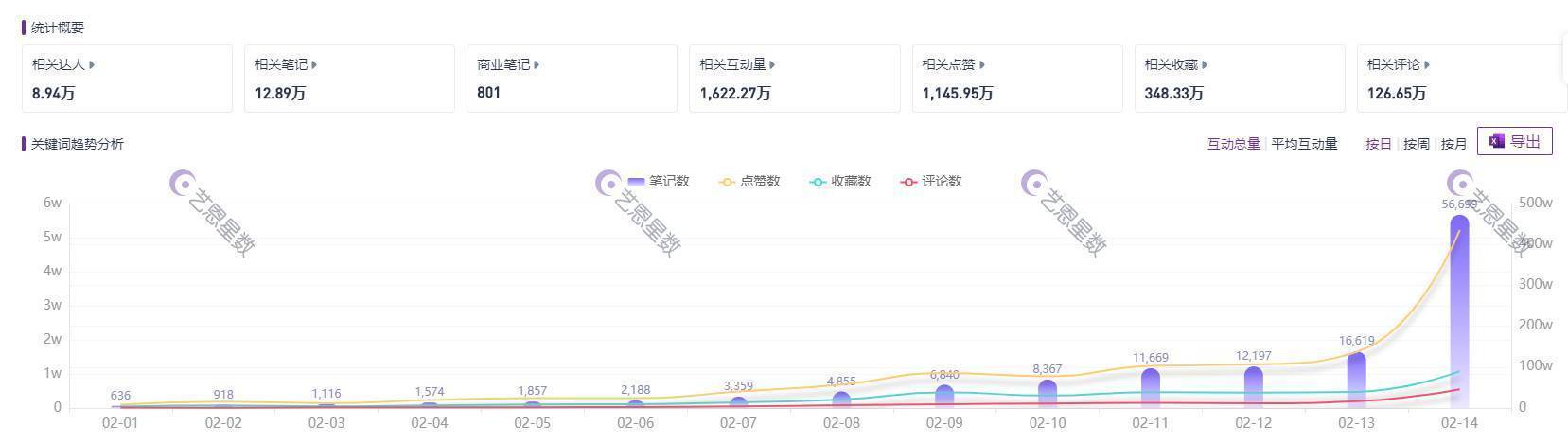Toggle the 笔记数 legend series

pyautogui.click(x=659, y=181)
